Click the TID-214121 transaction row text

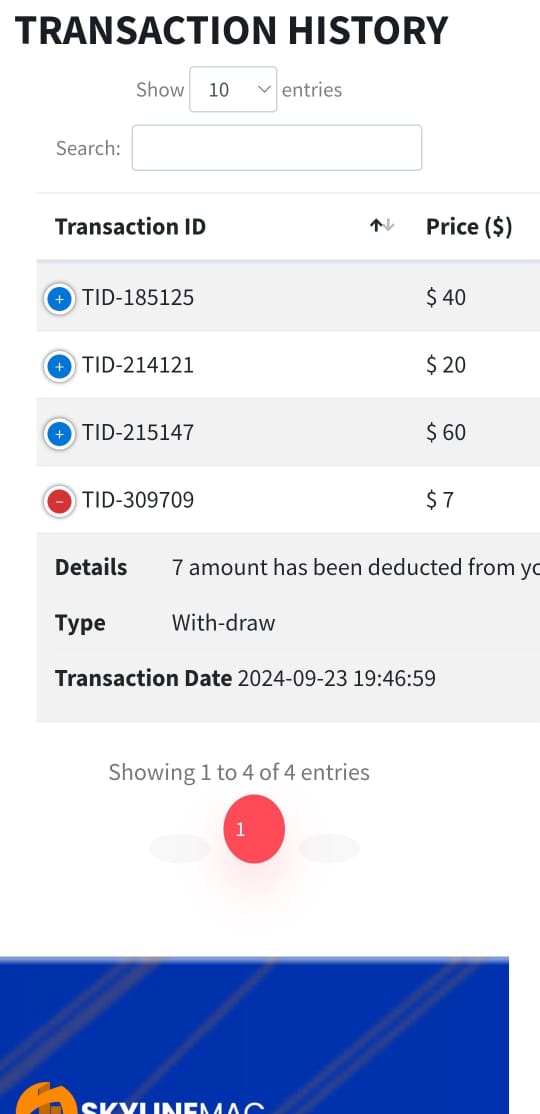138,365
